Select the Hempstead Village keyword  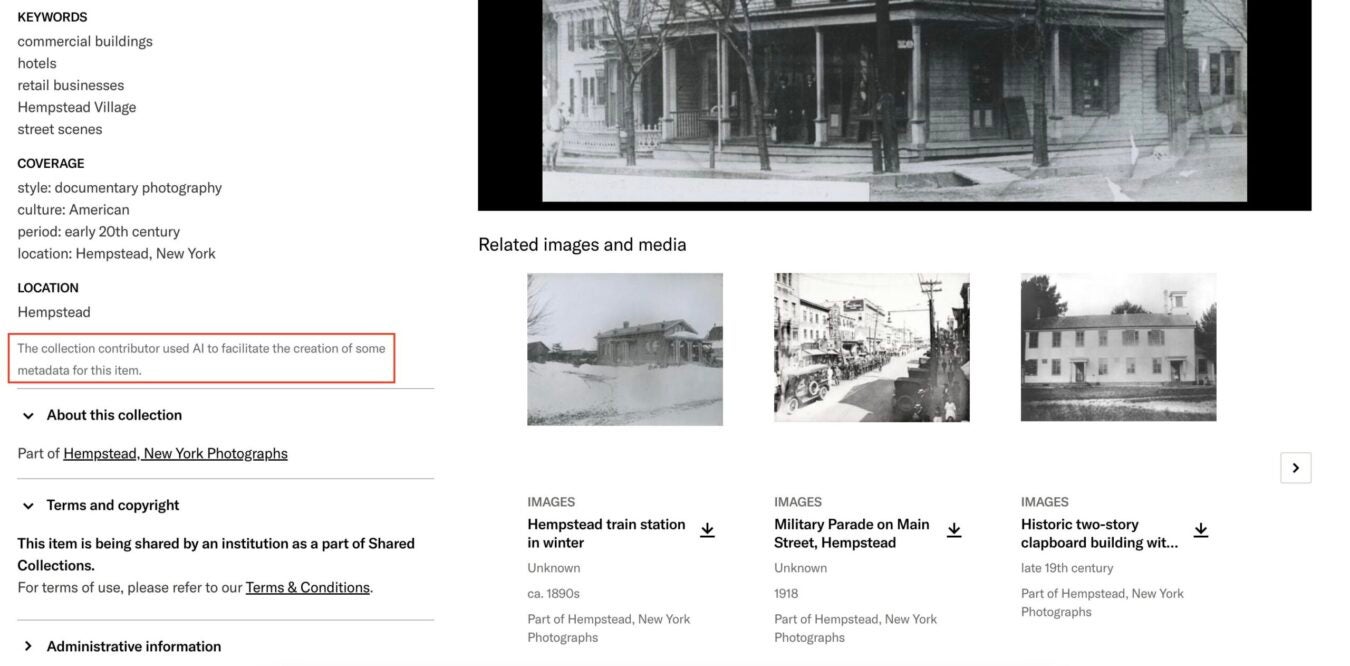[76, 107]
